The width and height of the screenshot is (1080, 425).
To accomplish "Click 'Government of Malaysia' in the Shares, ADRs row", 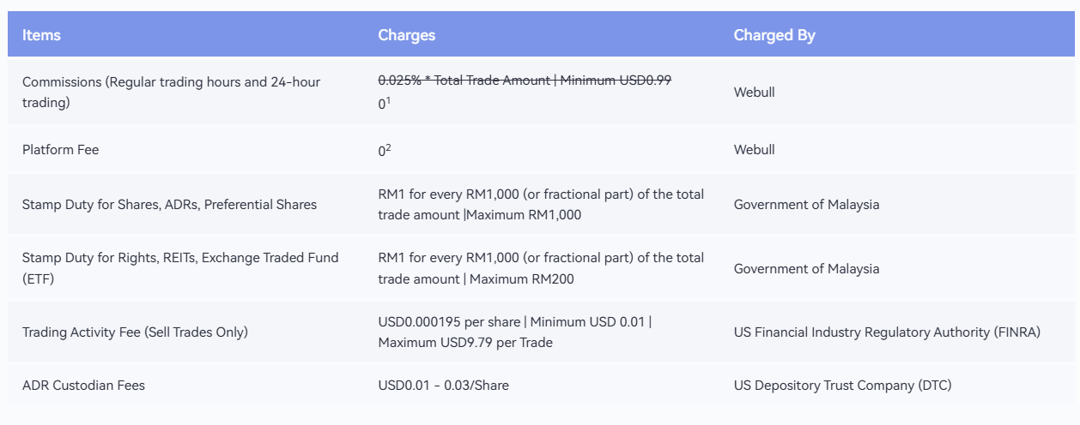I will [807, 205].
